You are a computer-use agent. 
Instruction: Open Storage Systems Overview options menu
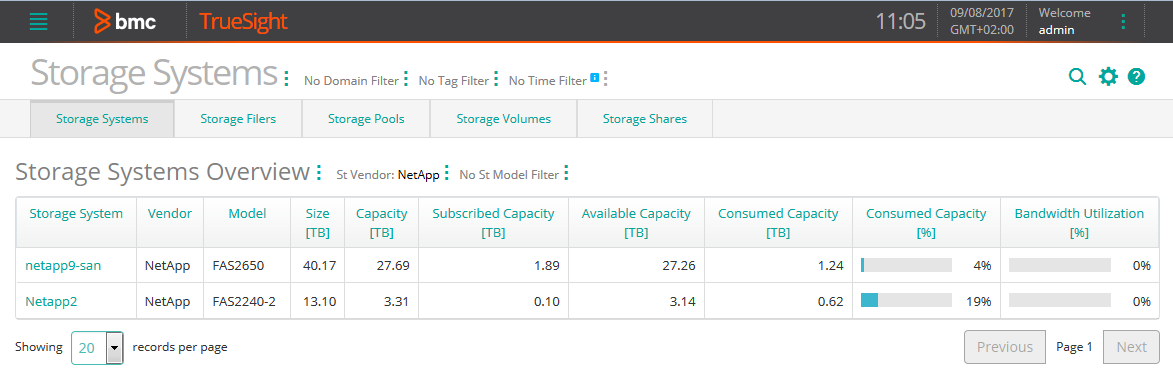(319, 173)
